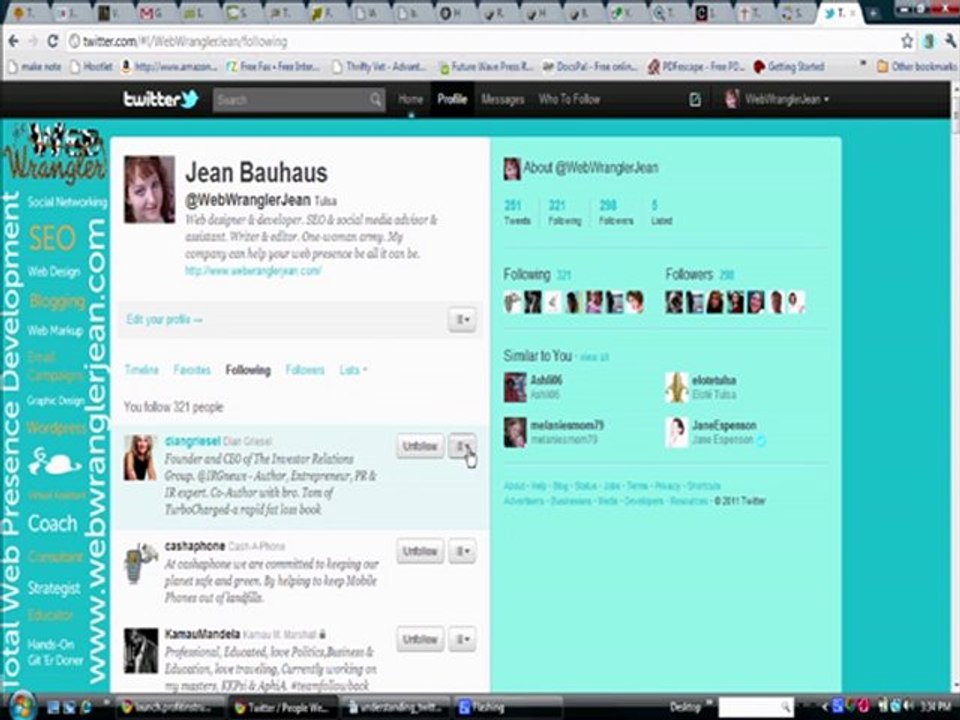Viewport: 960px width, 720px height.
Task: Click the new tab plus button
Action: (873, 13)
